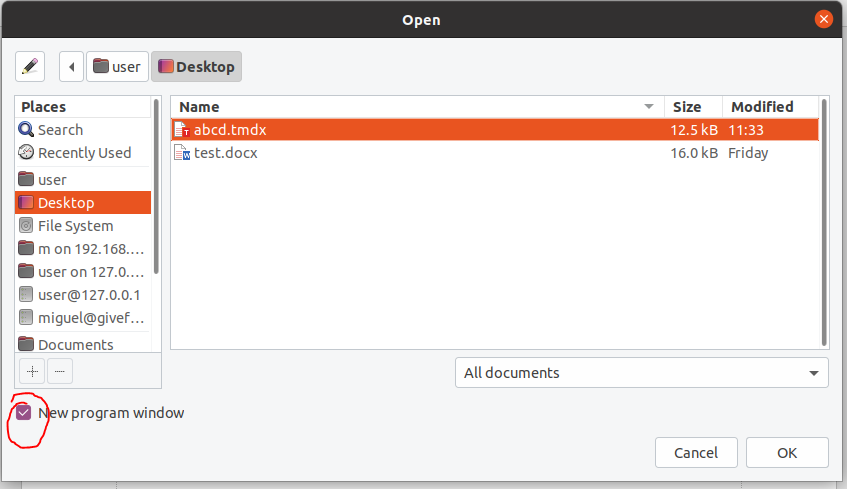Open Recently Used in Places
Screen dimensions: 847x489
[84, 153]
